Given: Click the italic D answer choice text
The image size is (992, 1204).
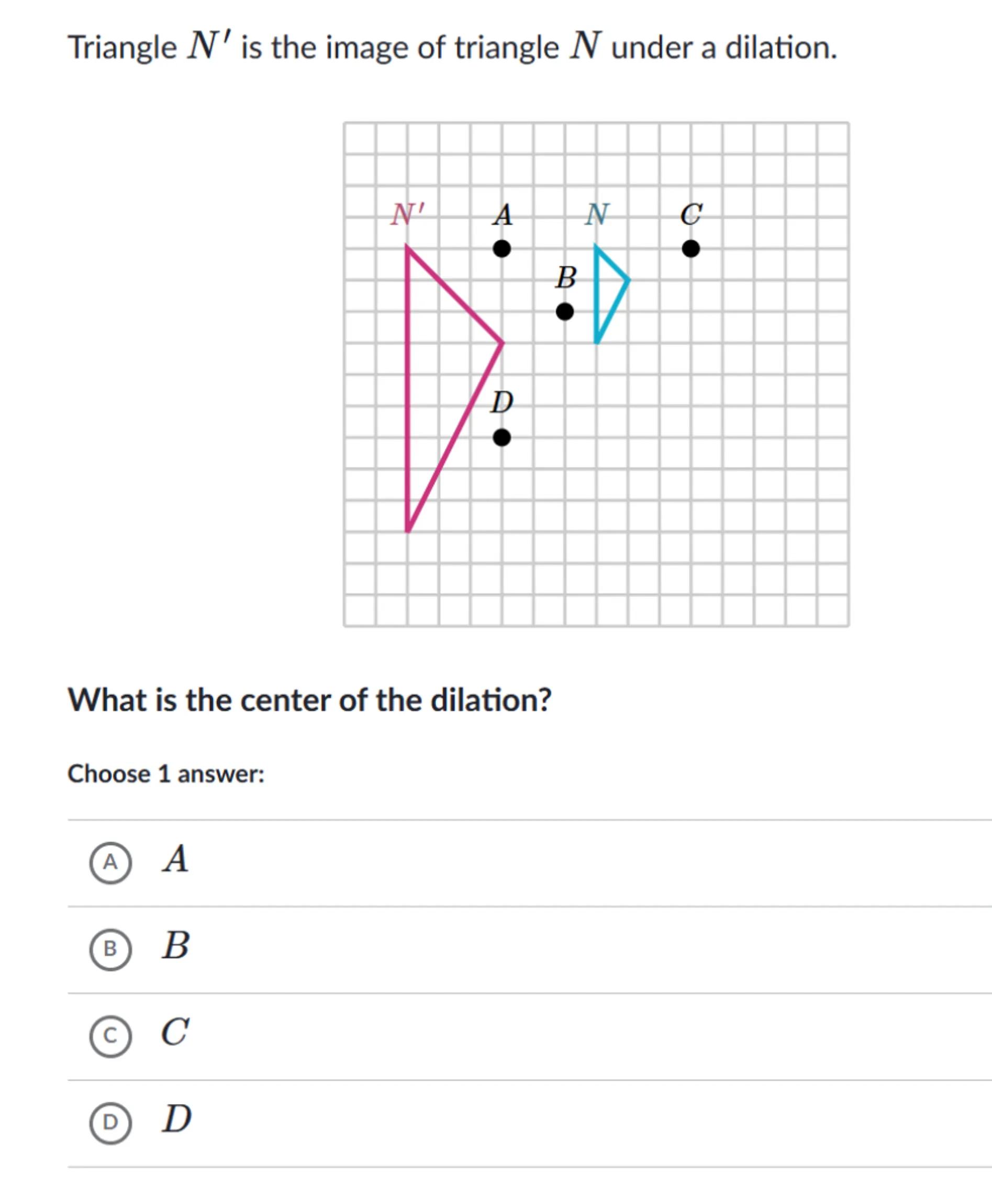Looking at the screenshot, I should tap(176, 1118).
